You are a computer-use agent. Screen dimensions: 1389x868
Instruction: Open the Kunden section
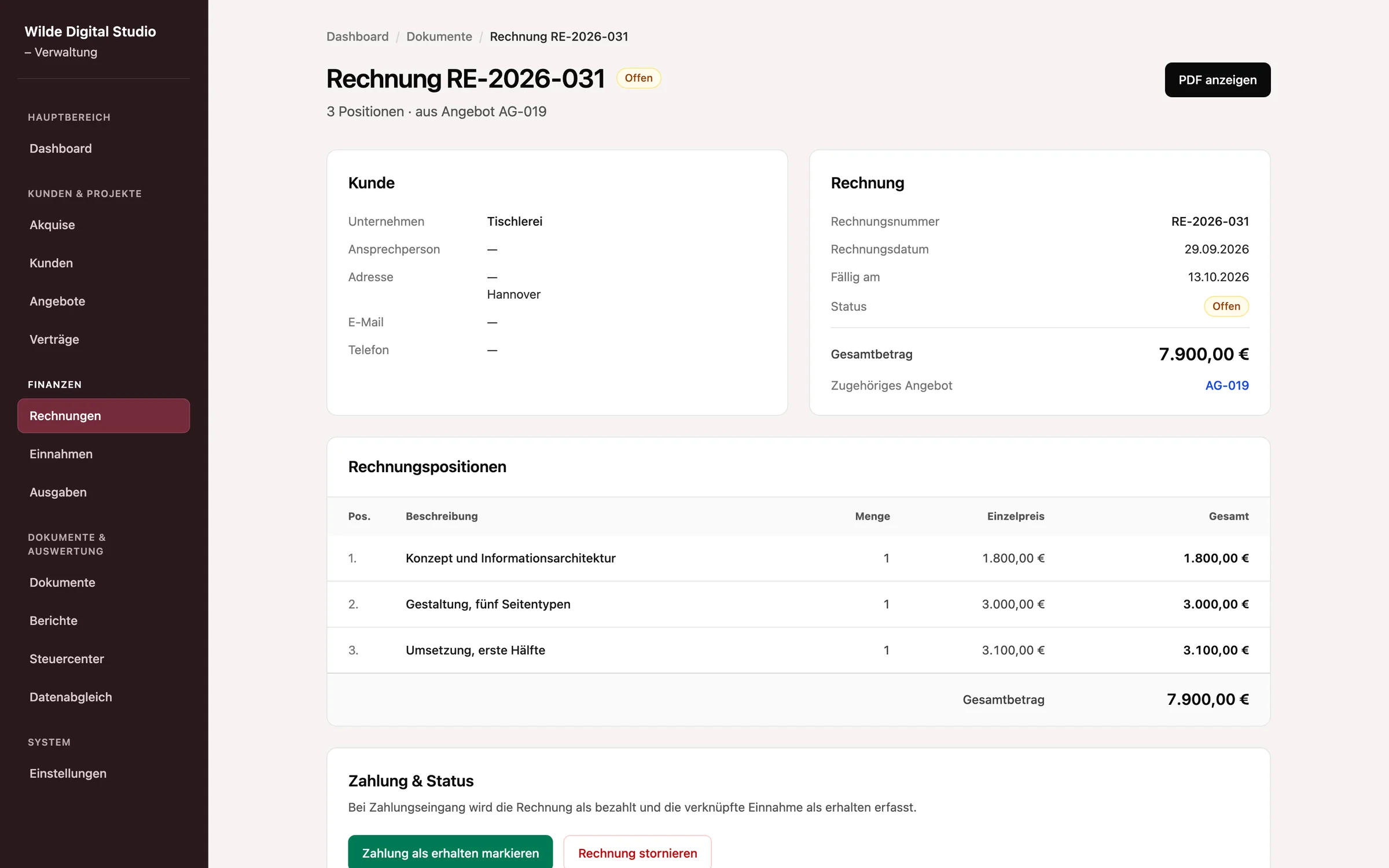pos(104,263)
